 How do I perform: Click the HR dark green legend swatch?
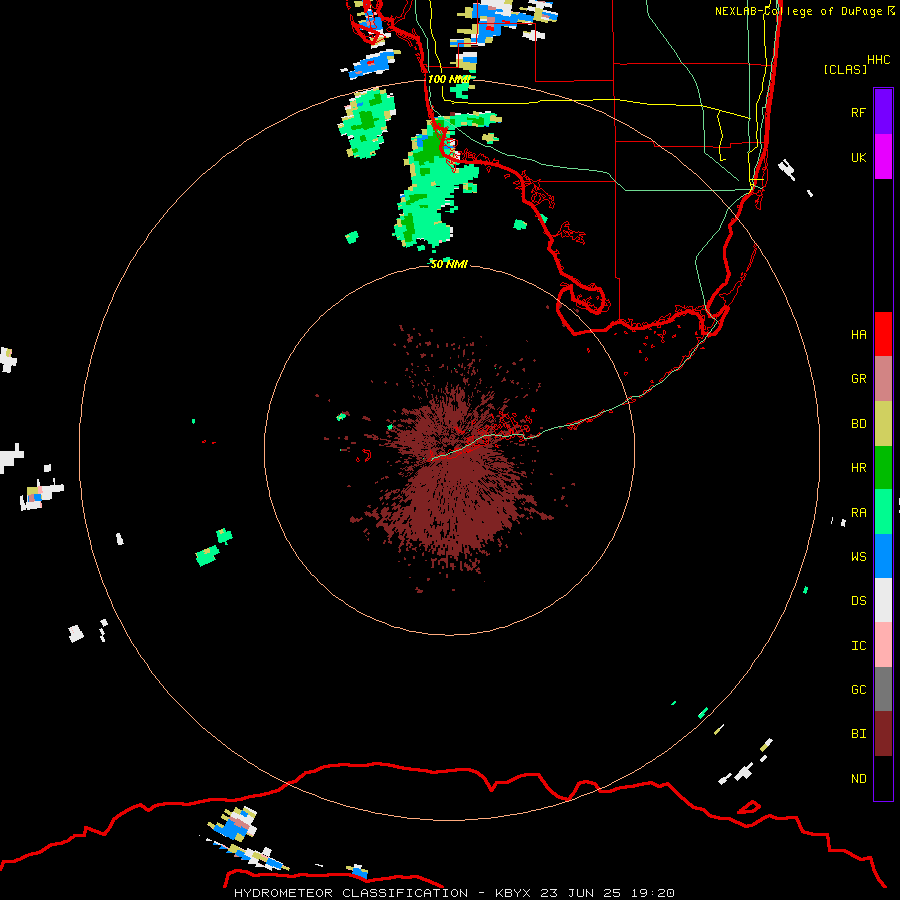point(883,467)
